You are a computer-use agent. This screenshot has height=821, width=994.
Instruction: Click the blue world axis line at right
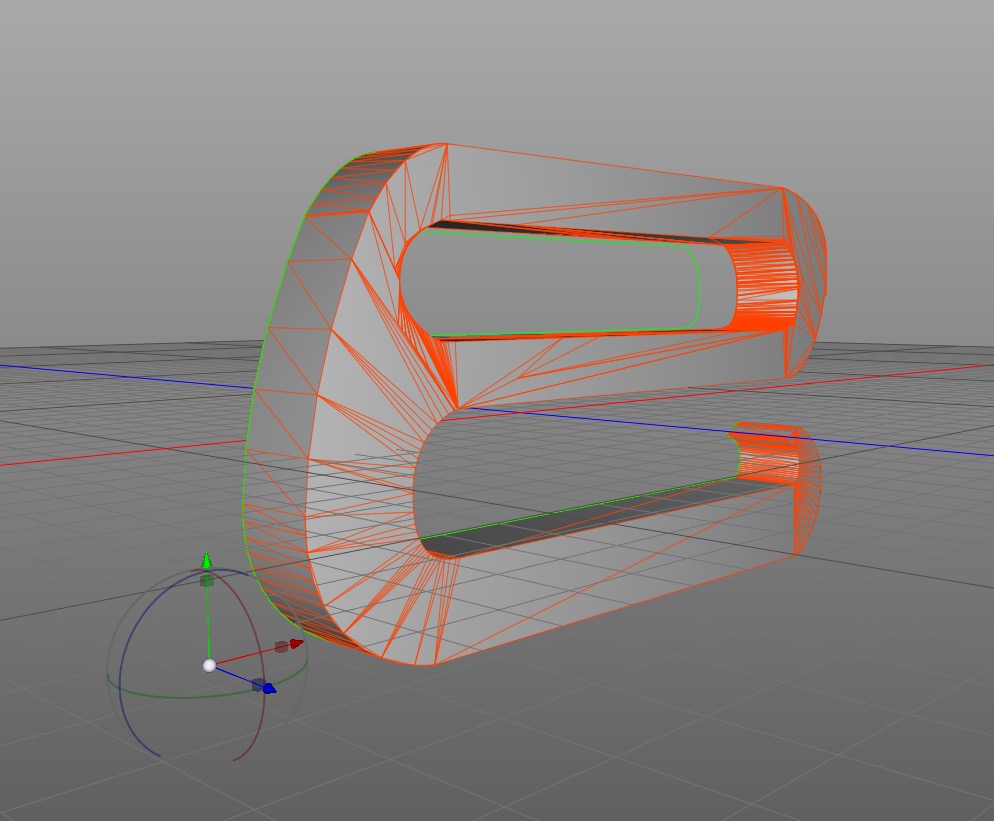pos(900,446)
